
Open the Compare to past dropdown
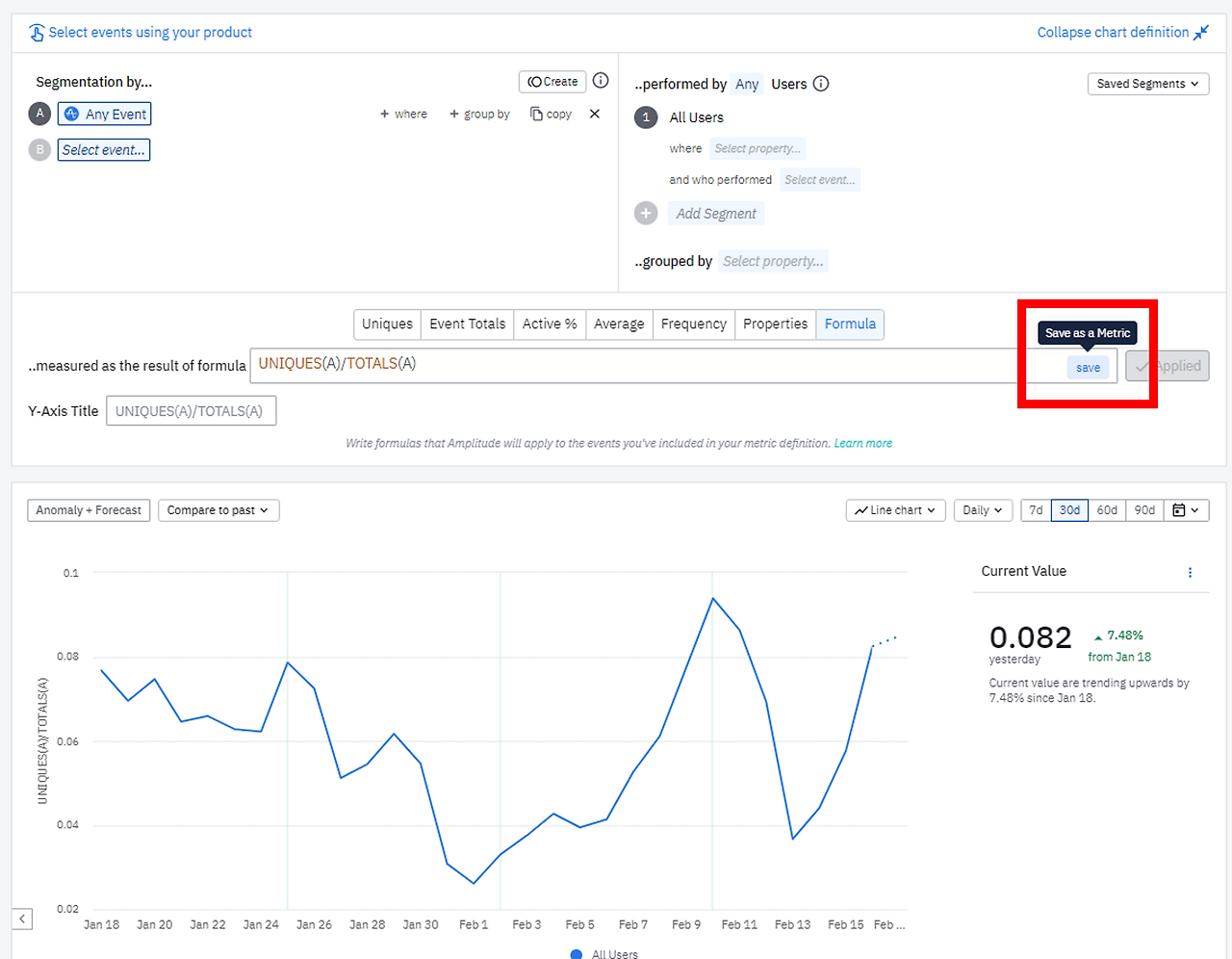218,510
